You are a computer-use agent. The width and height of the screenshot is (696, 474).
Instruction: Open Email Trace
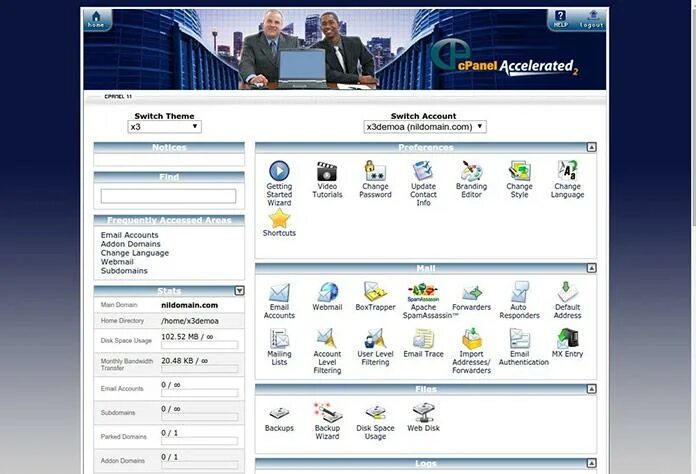pyautogui.click(x=423, y=343)
